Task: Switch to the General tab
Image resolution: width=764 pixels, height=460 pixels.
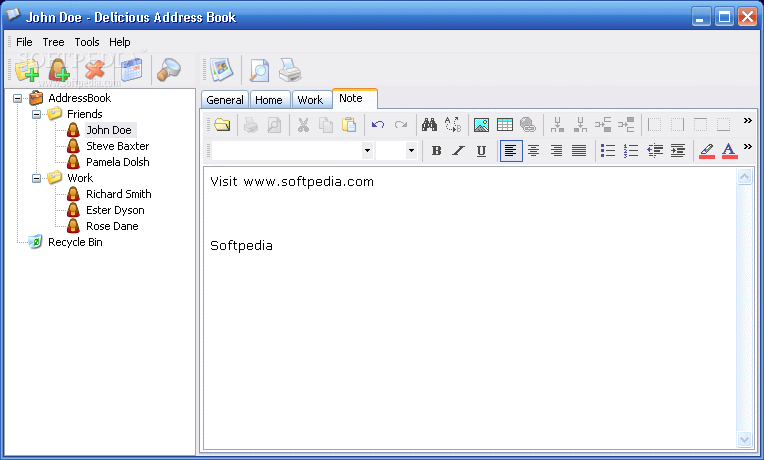Action: (x=225, y=100)
